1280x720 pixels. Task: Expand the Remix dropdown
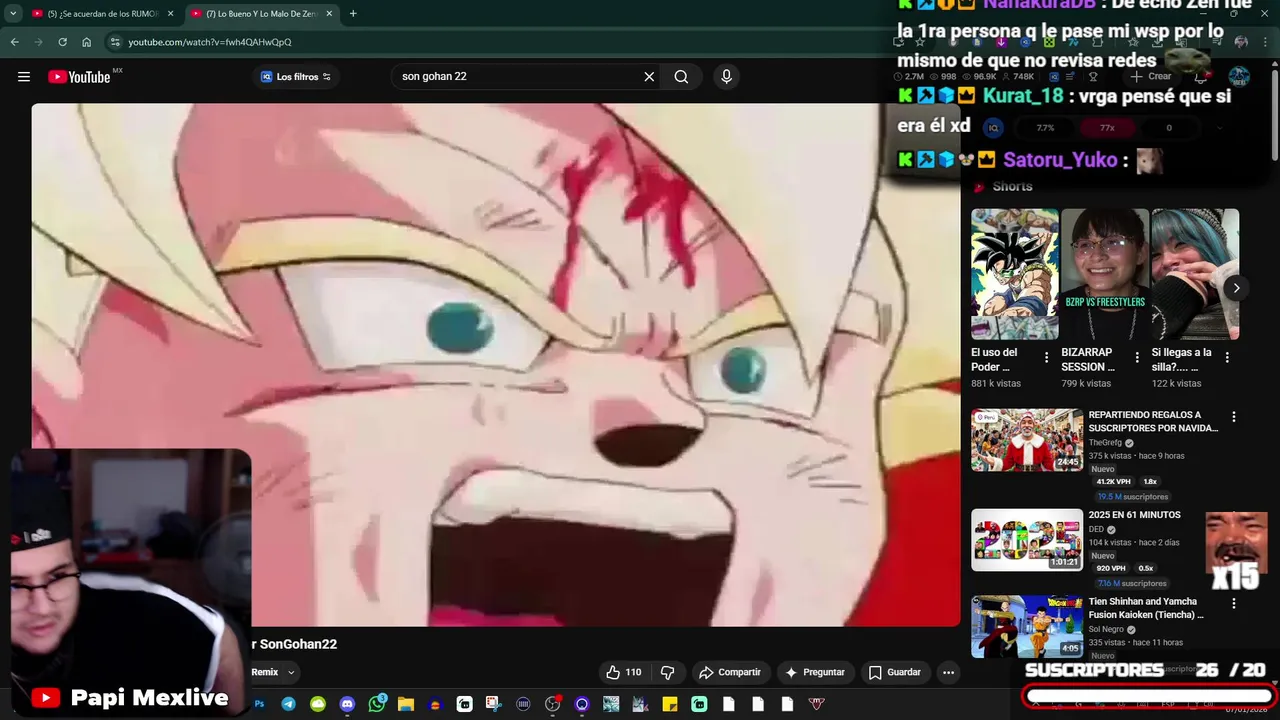pyautogui.click(x=291, y=673)
